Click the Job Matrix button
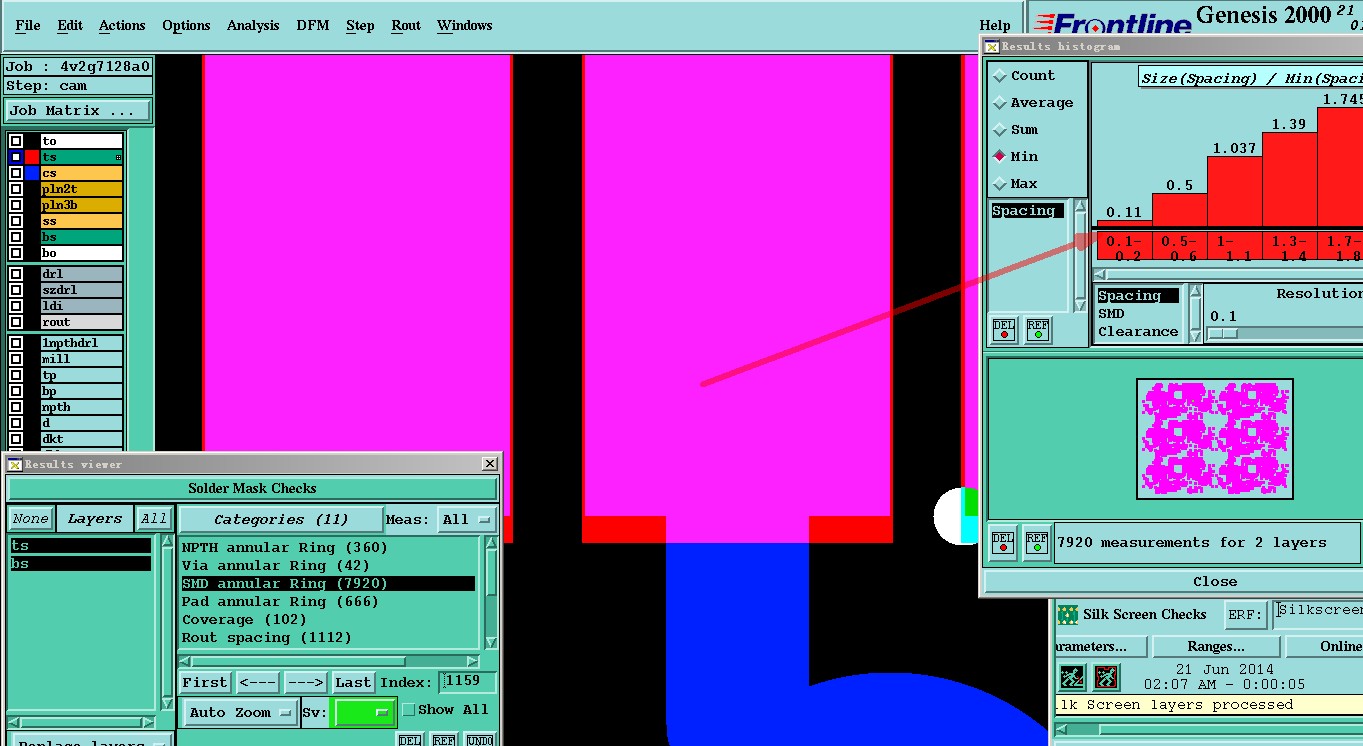Viewport: 1363px width, 746px height. [78, 111]
